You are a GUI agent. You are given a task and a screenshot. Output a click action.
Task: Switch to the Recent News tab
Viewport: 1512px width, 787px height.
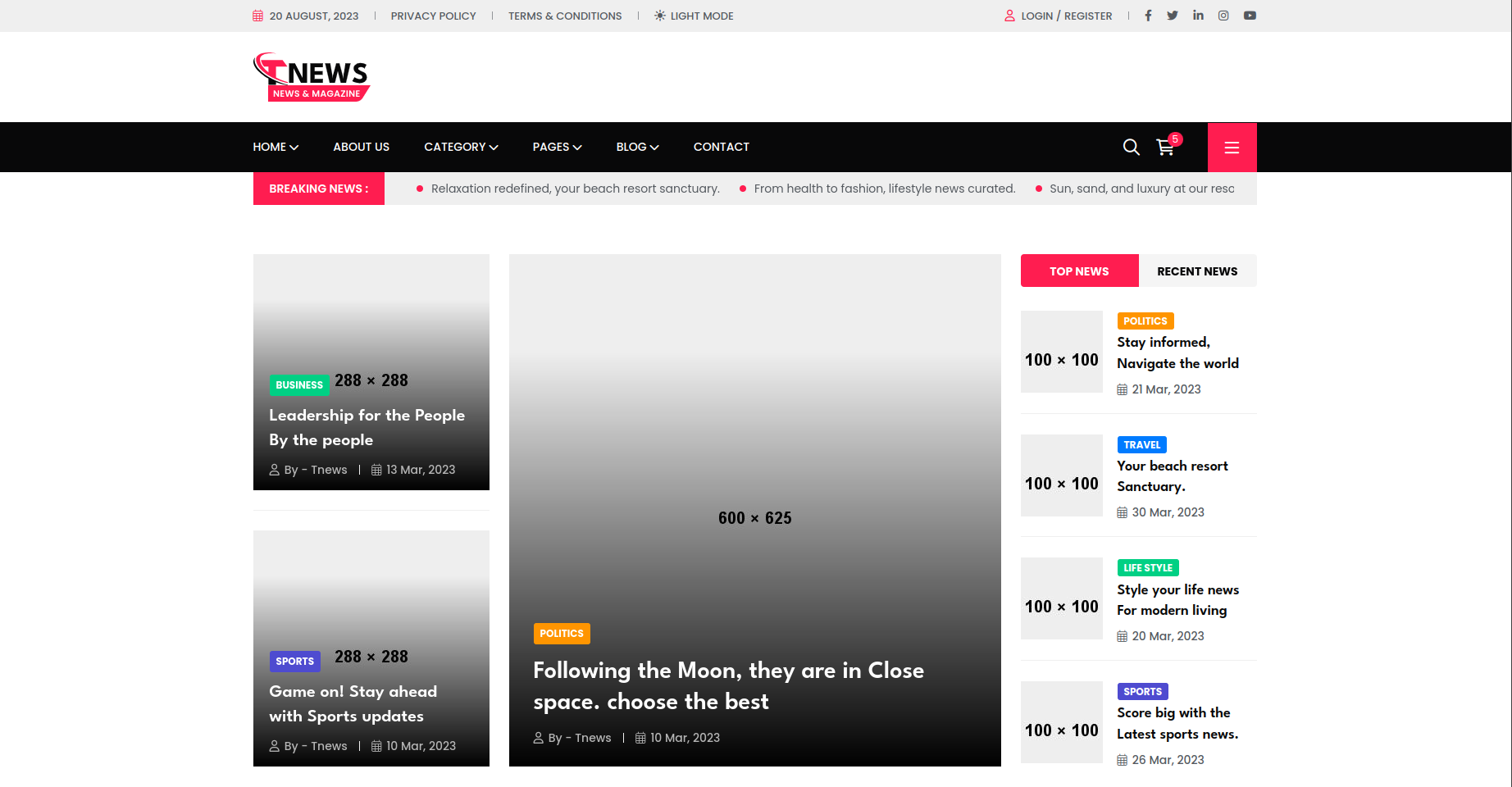[x=1197, y=271]
